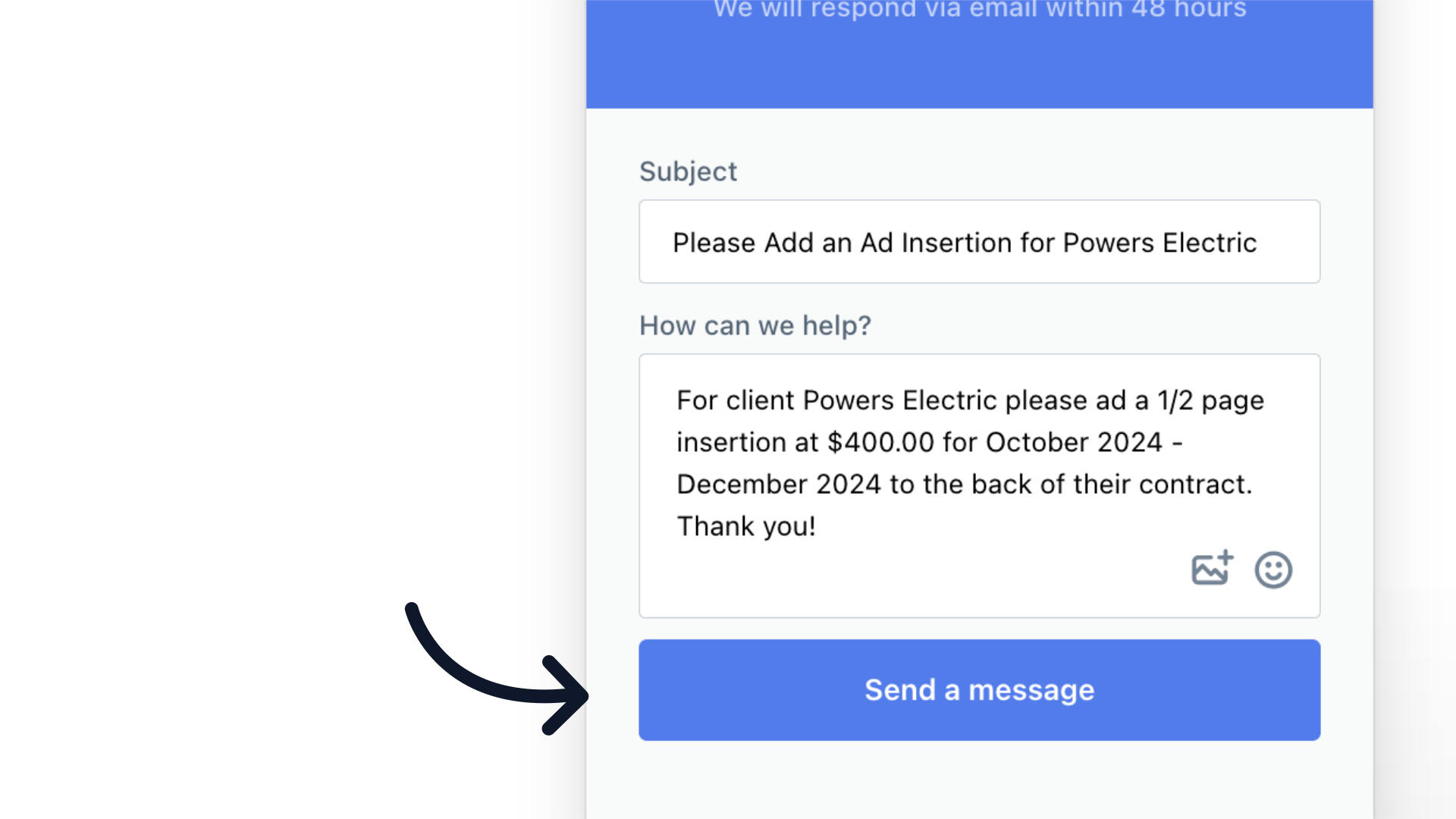Click "October 2024" in the message body
This screenshot has width=1456, height=819.
1074,442
